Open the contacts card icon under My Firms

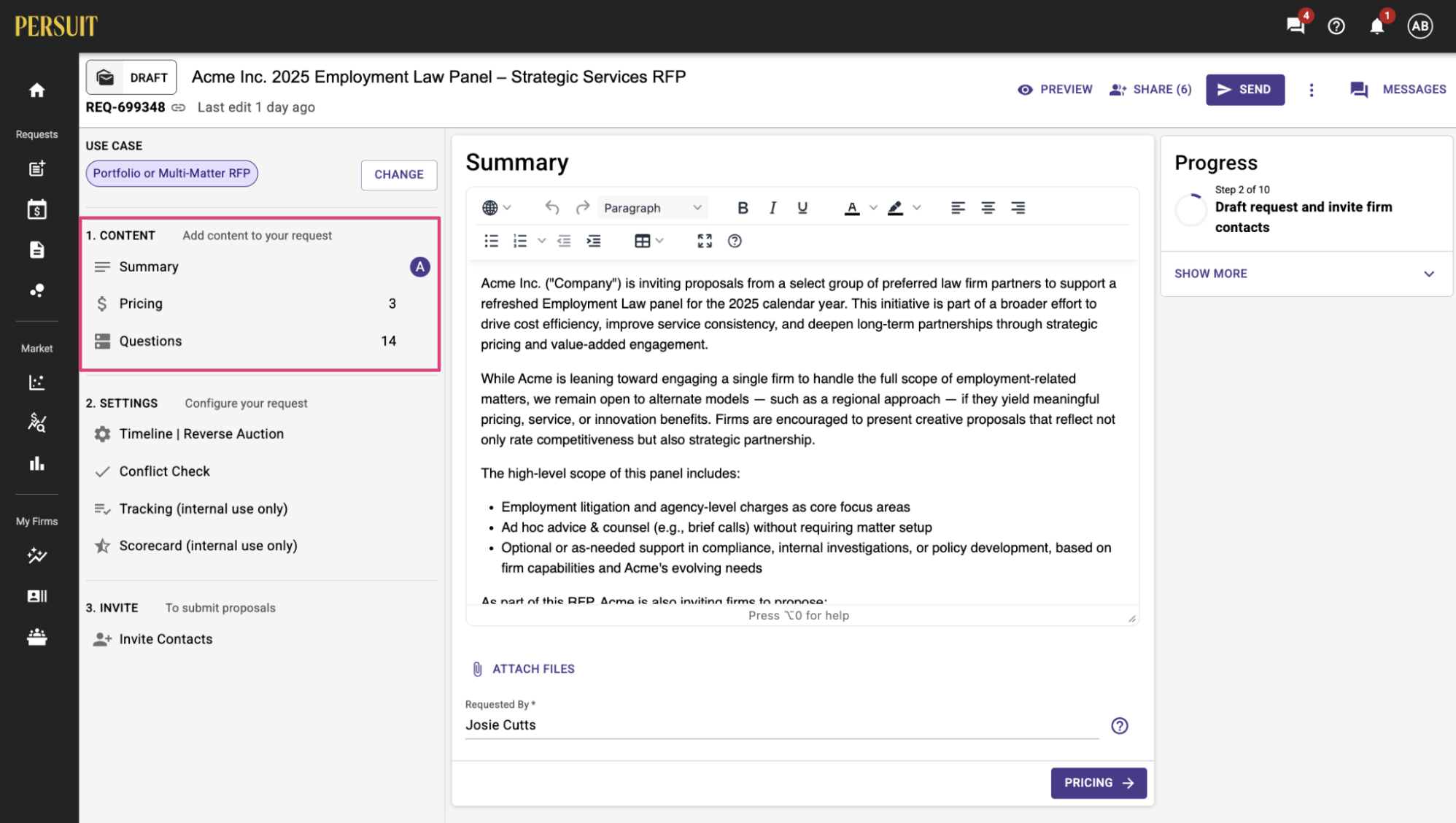coord(37,596)
